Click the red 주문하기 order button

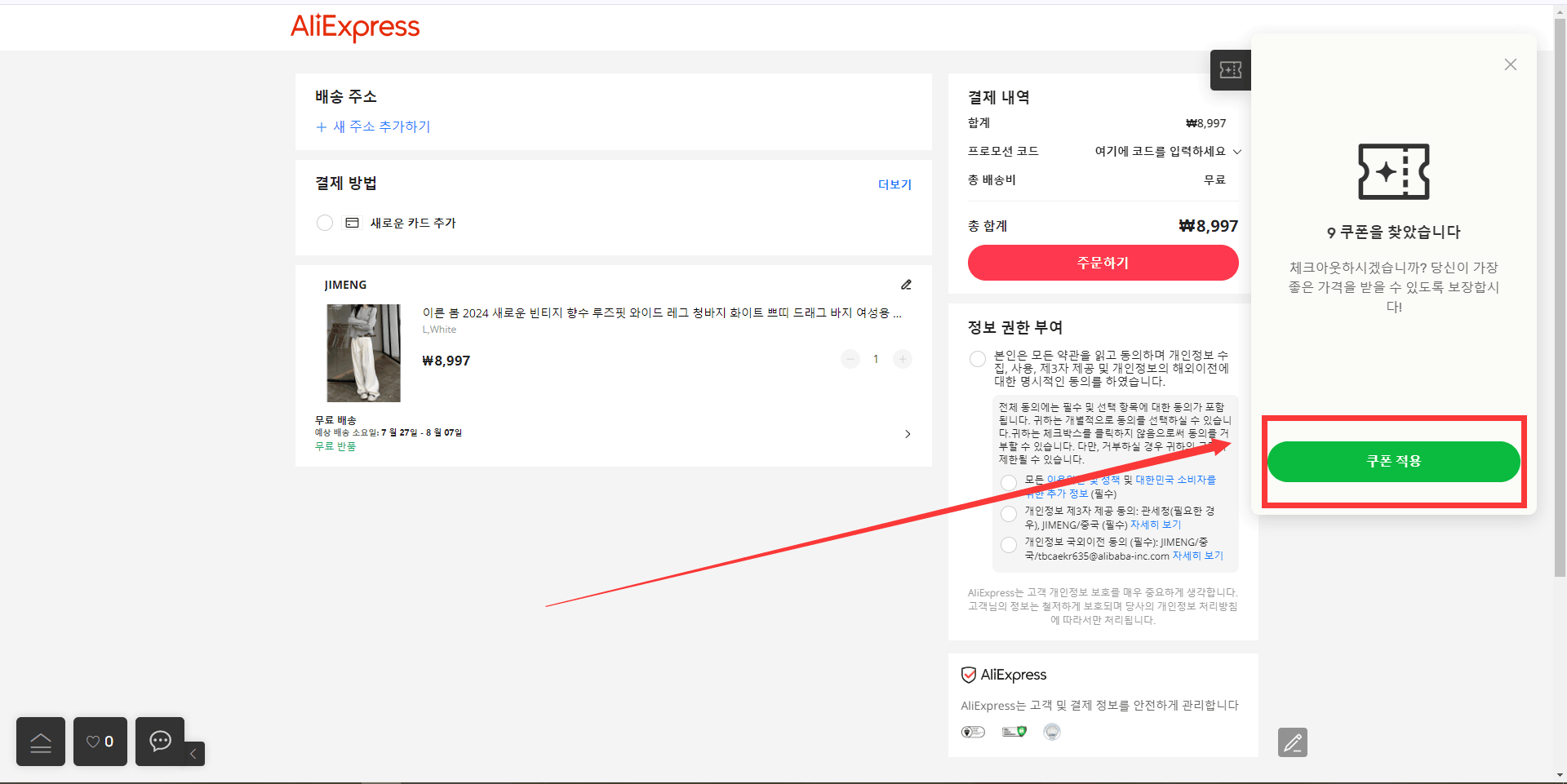[1103, 263]
